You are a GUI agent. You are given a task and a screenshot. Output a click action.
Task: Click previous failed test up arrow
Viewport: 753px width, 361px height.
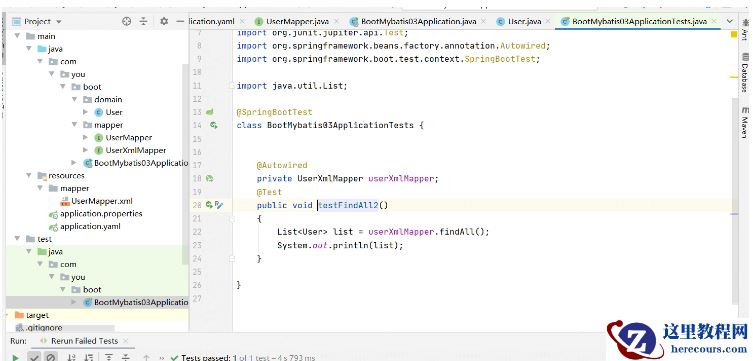pyautogui.click(x=146, y=358)
